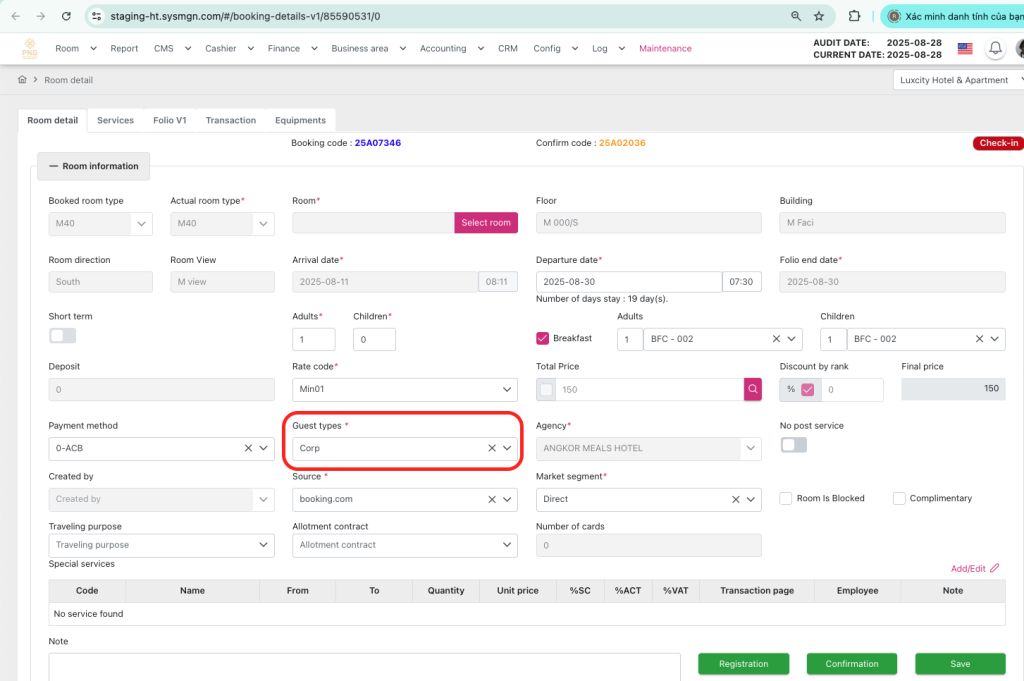The width and height of the screenshot is (1024, 681).
Task: Bookmark page with the star icon
Action: [x=819, y=16]
